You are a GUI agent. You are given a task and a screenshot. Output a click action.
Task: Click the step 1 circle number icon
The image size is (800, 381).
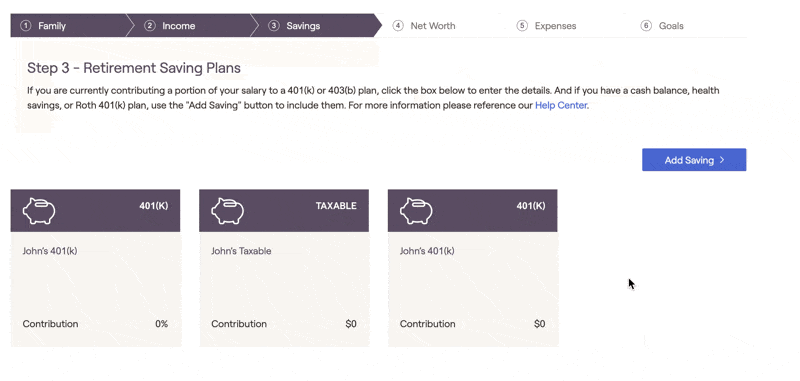pyautogui.click(x=26, y=26)
